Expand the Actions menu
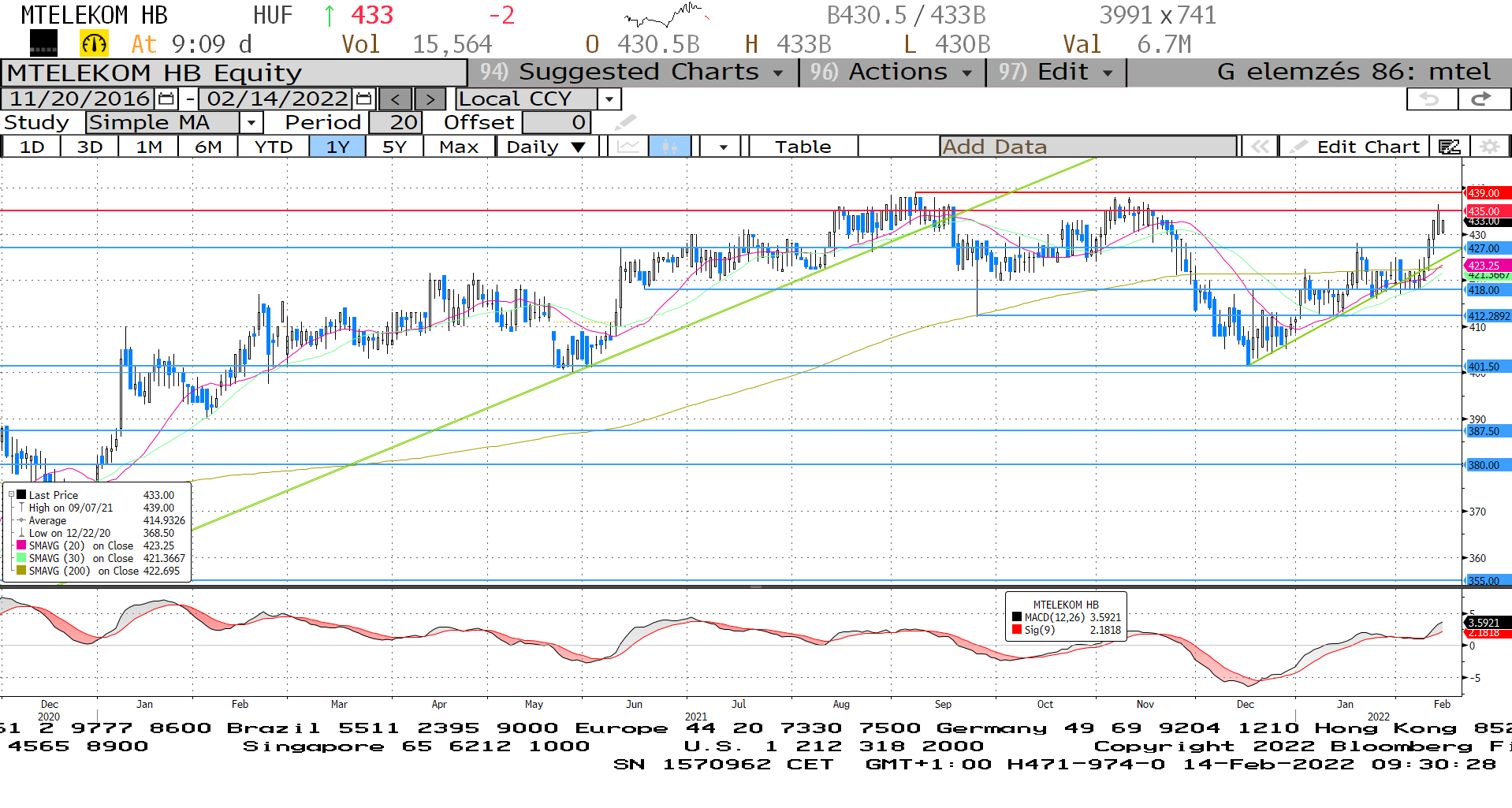 [x=892, y=72]
